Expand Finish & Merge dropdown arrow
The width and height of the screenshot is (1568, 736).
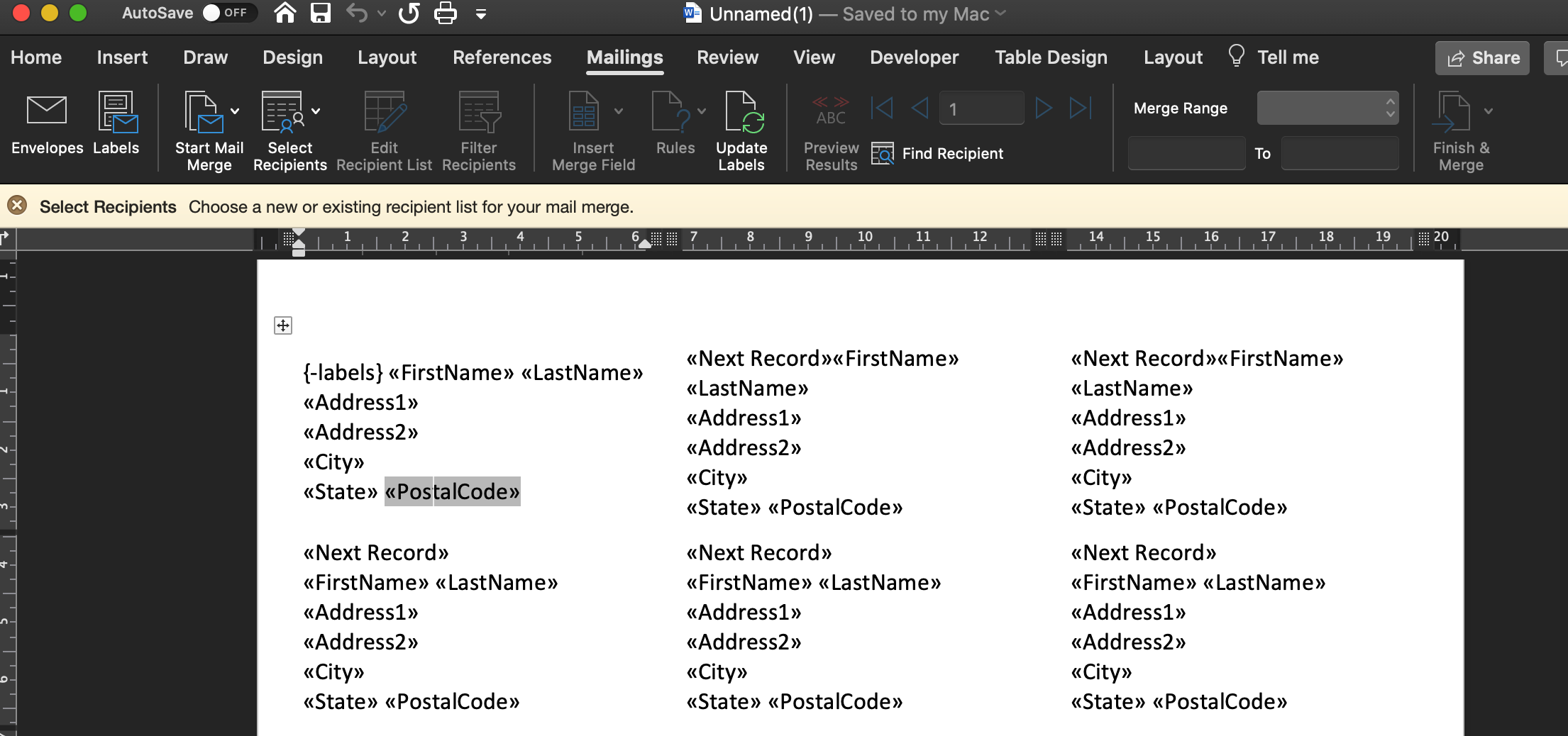click(1489, 111)
